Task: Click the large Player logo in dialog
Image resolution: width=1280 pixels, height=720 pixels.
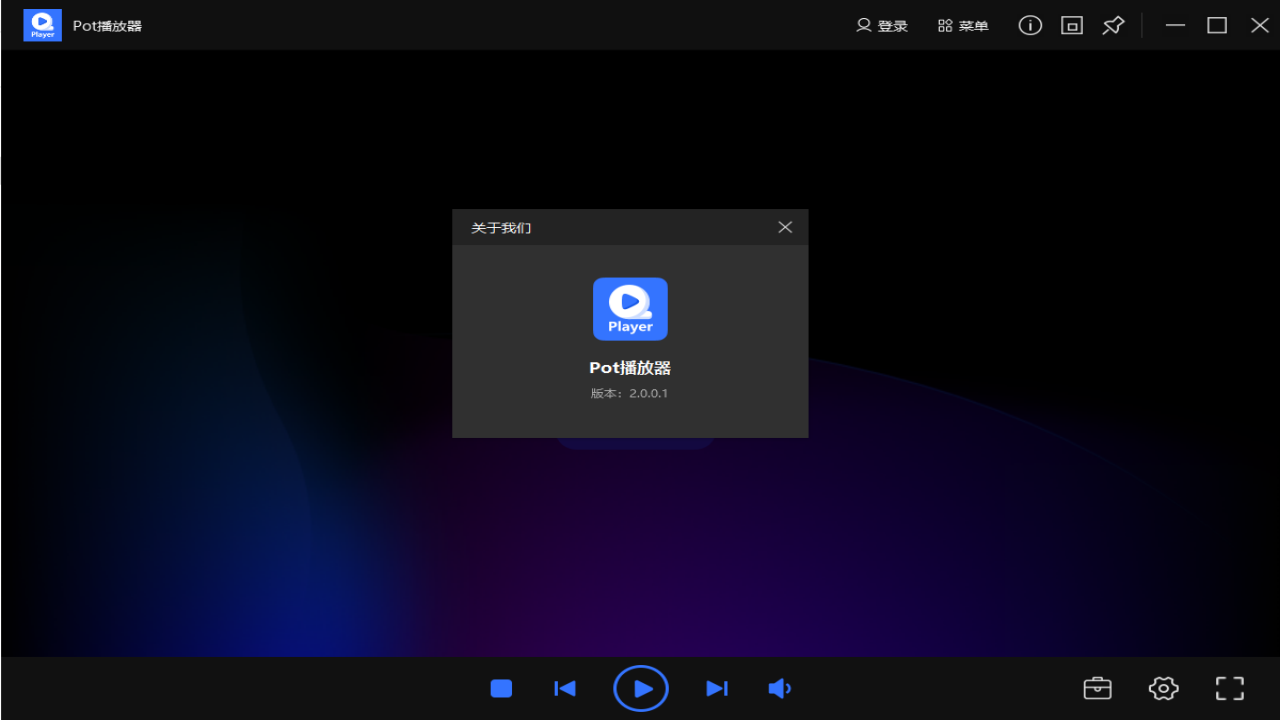Action: click(x=630, y=309)
